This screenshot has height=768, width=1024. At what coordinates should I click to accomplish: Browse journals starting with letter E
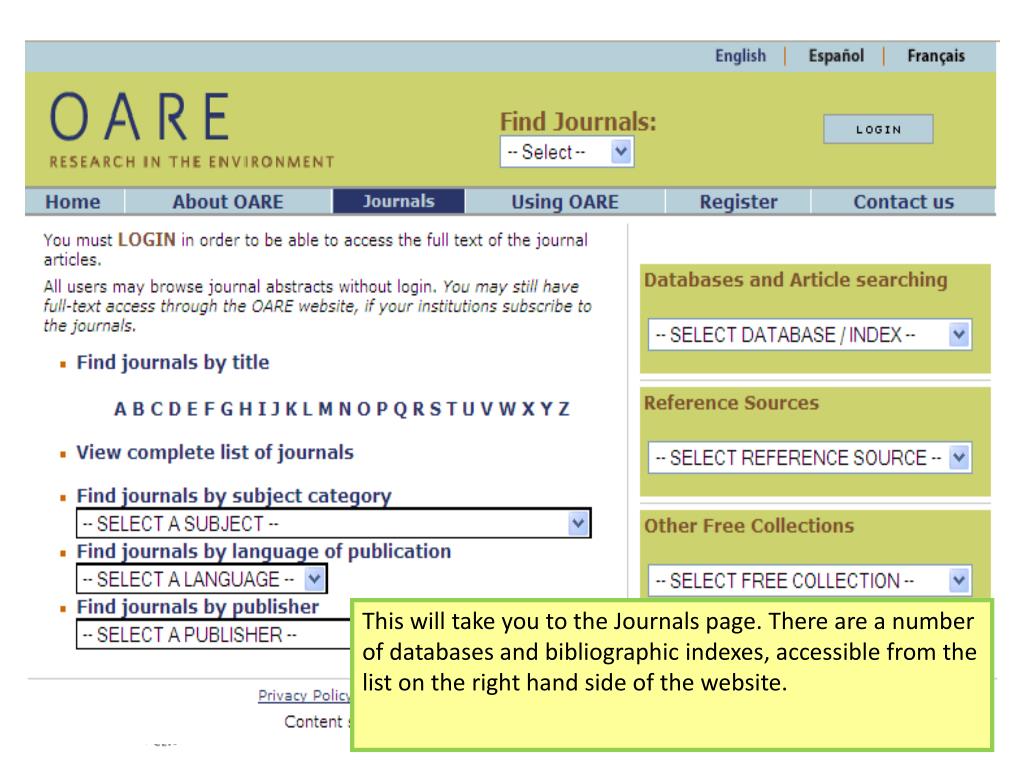(x=192, y=409)
